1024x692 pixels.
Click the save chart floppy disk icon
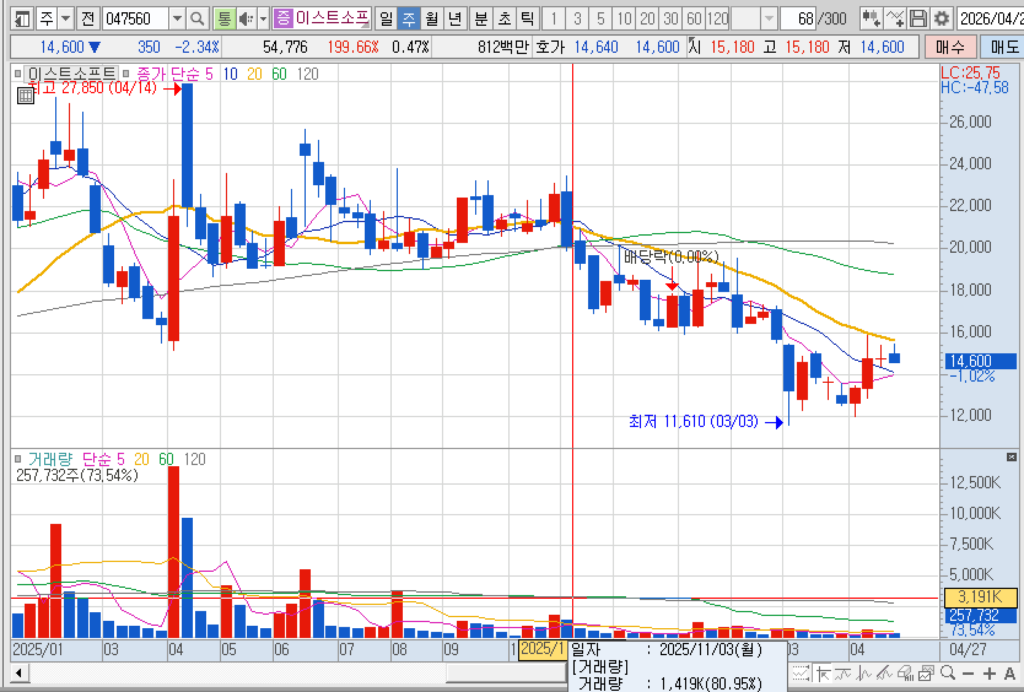point(918,18)
